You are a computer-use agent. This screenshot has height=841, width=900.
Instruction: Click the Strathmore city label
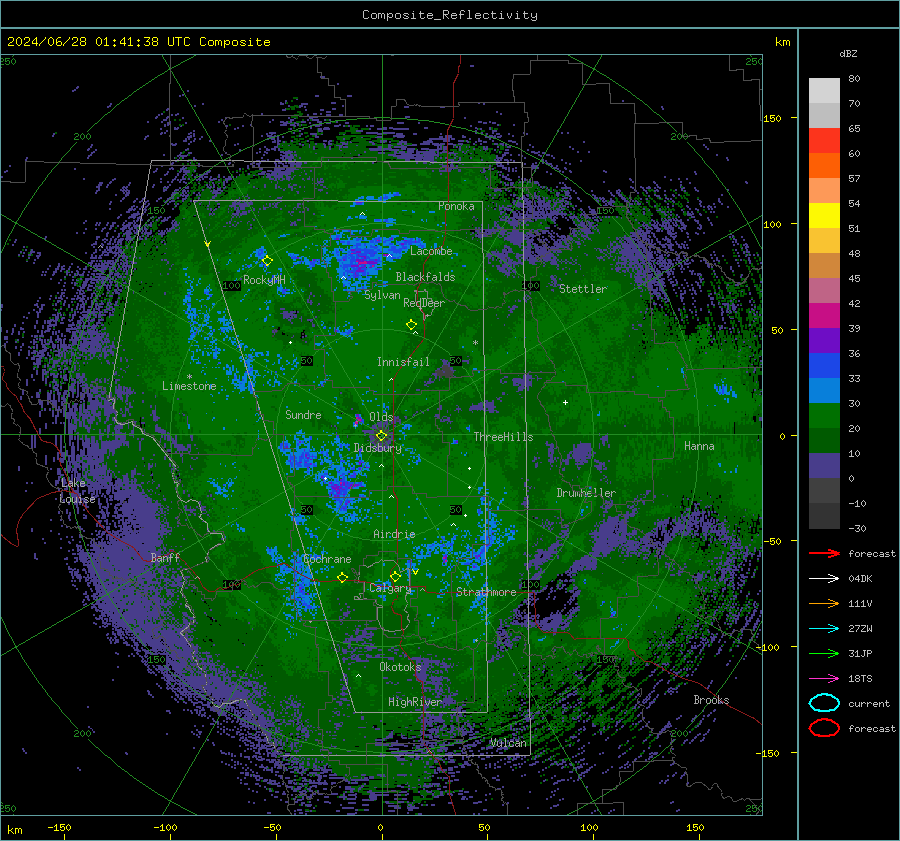click(486, 592)
